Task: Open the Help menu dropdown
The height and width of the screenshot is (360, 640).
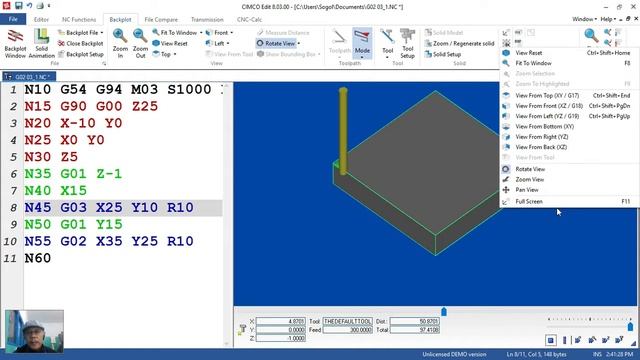Action: click(x=608, y=19)
